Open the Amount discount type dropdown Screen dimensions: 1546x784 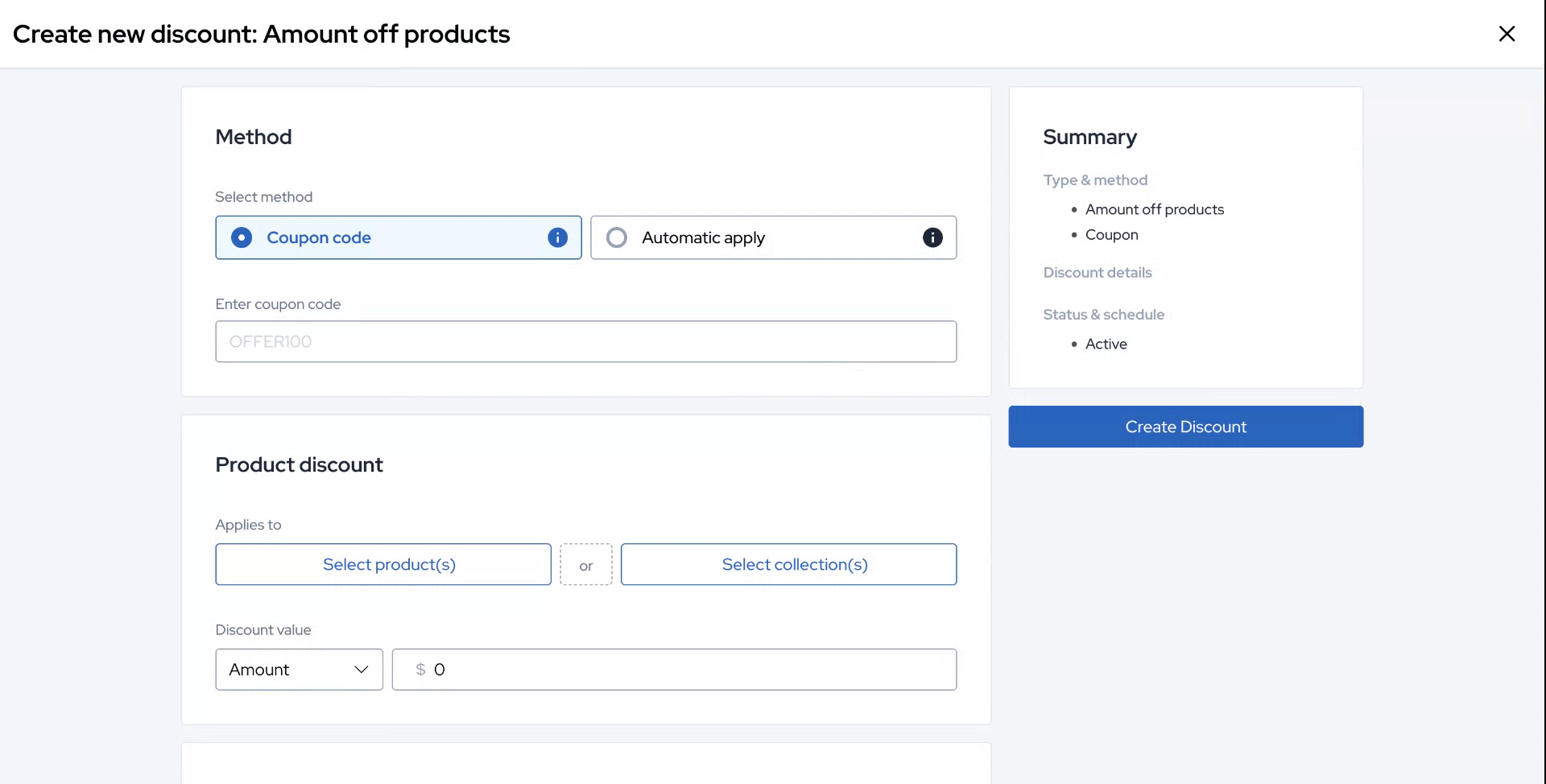298,669
